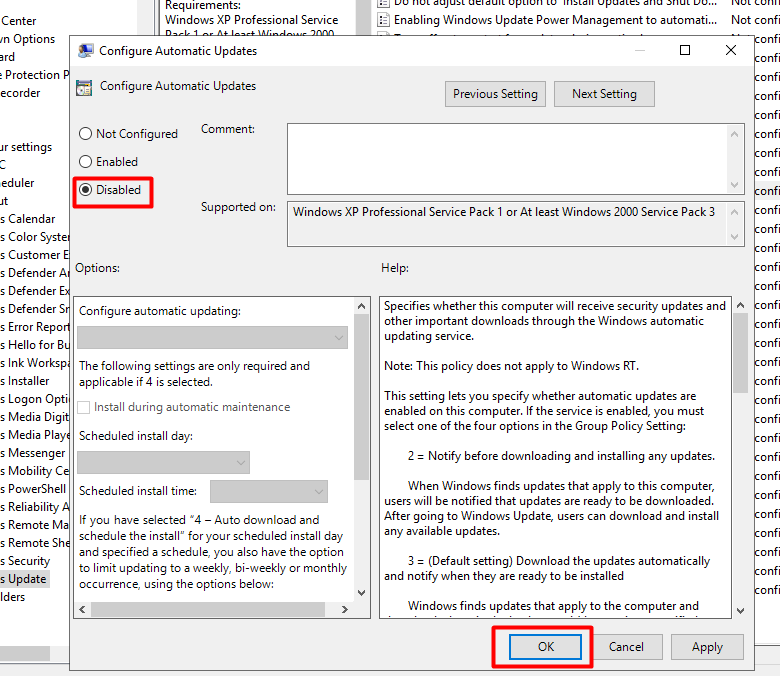Open the Configure automatic updating dropdown
780x676 pixels.
[x=213, y=338]
